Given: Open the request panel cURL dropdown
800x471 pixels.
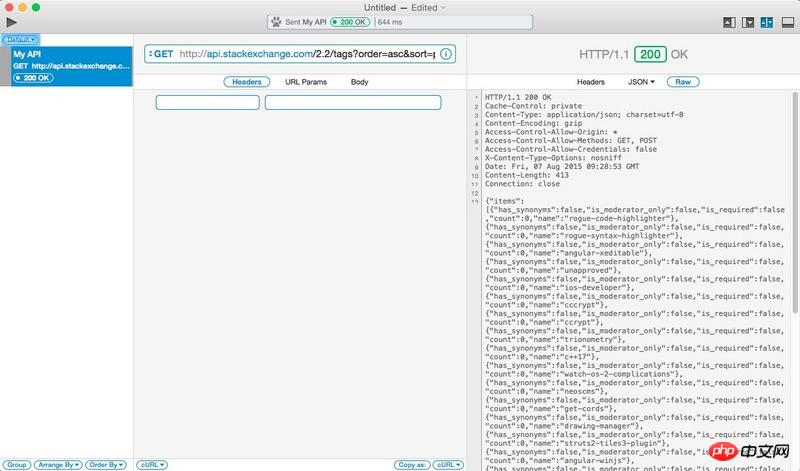Looking at the screenshot, I should pos(152,465).
